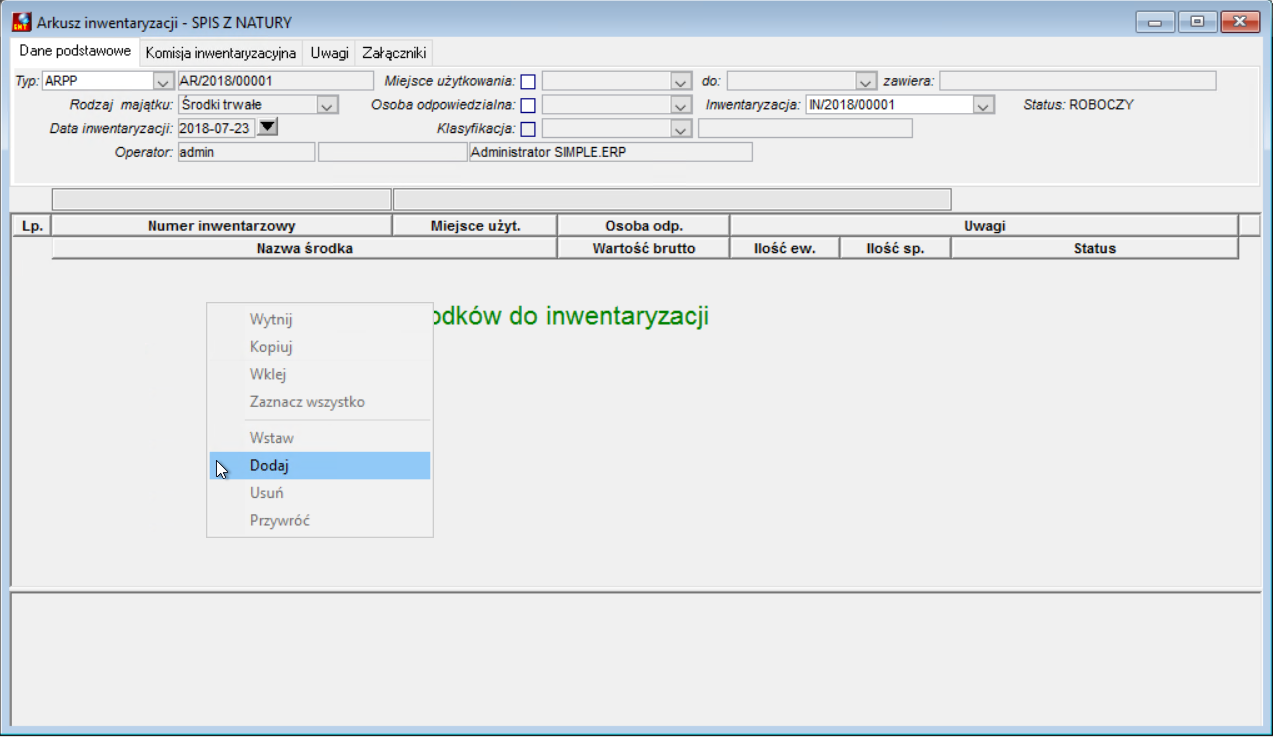1273x737 pixels.
Task: Open the Komisja inwentaryzacyjna tab
Action: point(221,52)
